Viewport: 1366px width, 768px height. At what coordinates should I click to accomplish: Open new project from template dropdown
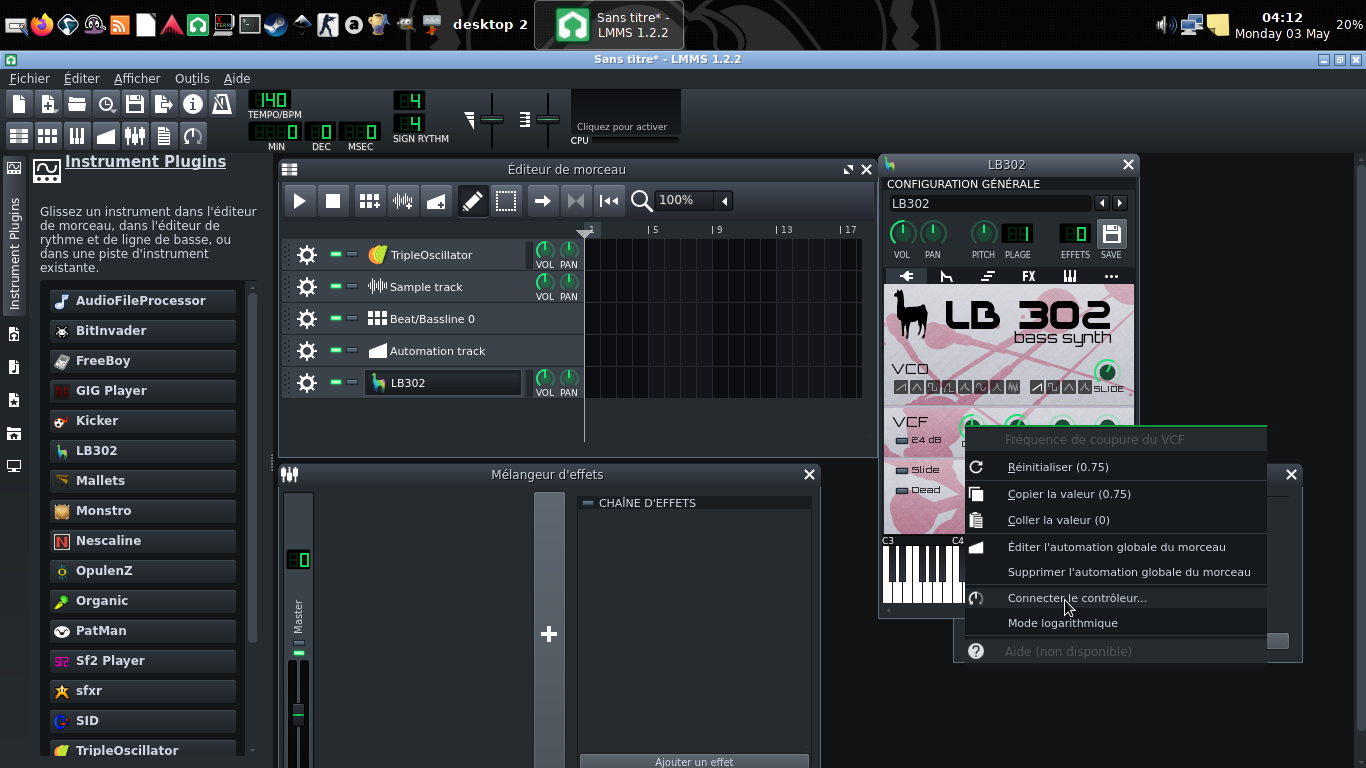tap(48, 104)
